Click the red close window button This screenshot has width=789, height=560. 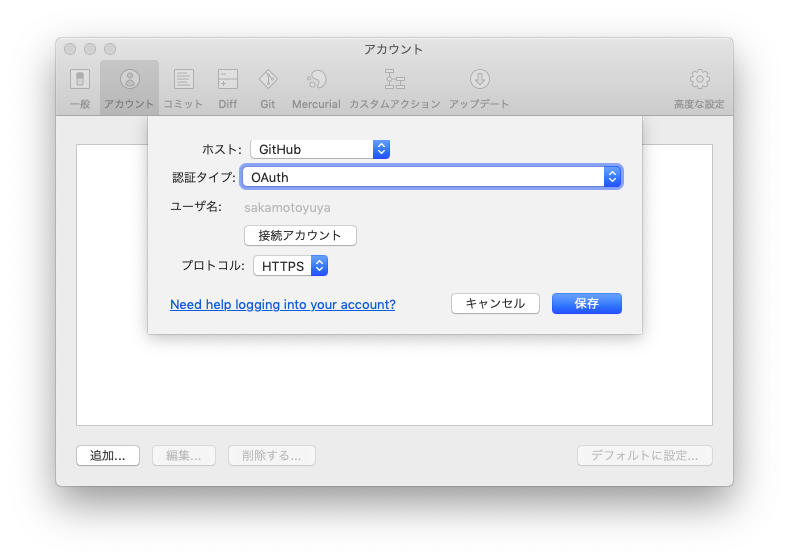[70, 49]
